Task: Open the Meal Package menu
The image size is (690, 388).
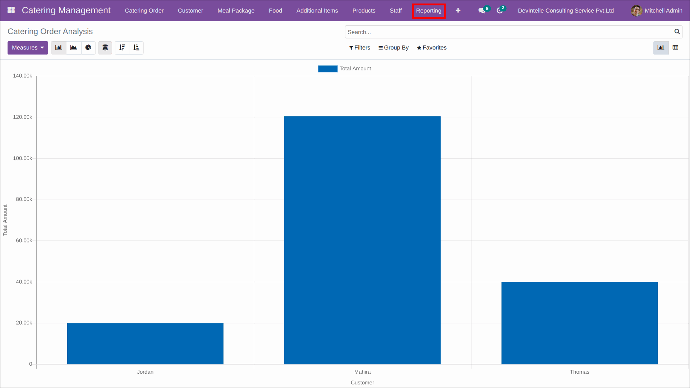Action: point(236,11)
